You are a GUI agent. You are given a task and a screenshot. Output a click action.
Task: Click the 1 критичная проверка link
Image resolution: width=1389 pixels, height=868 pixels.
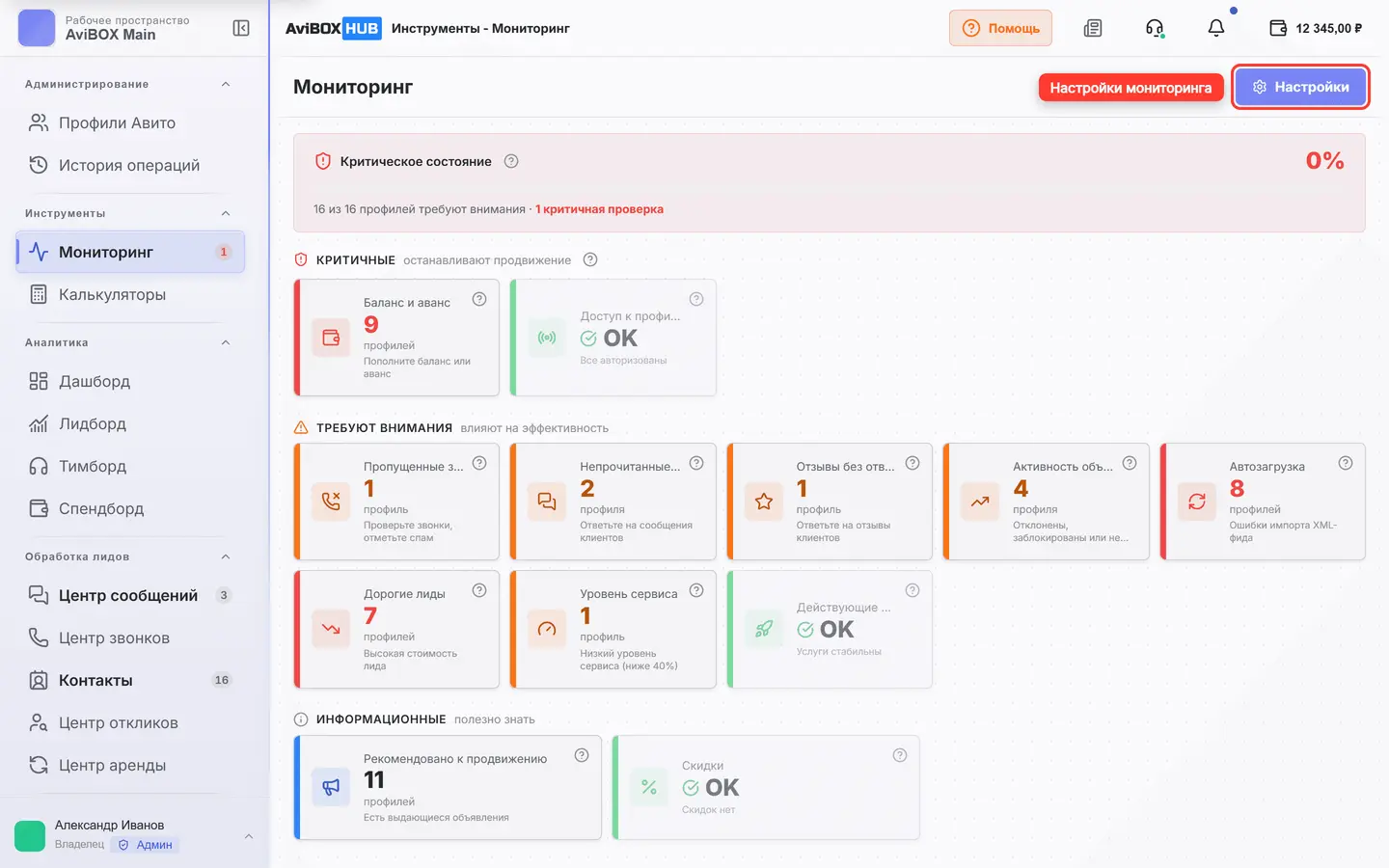[x=599, y=209]
